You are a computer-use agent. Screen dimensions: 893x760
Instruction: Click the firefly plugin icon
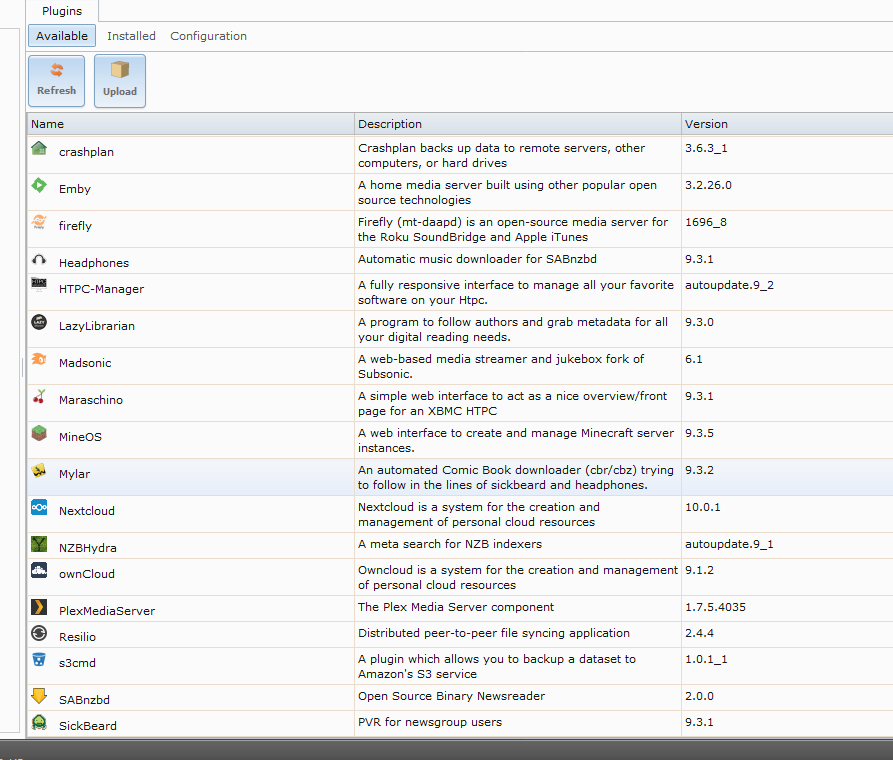39,222
